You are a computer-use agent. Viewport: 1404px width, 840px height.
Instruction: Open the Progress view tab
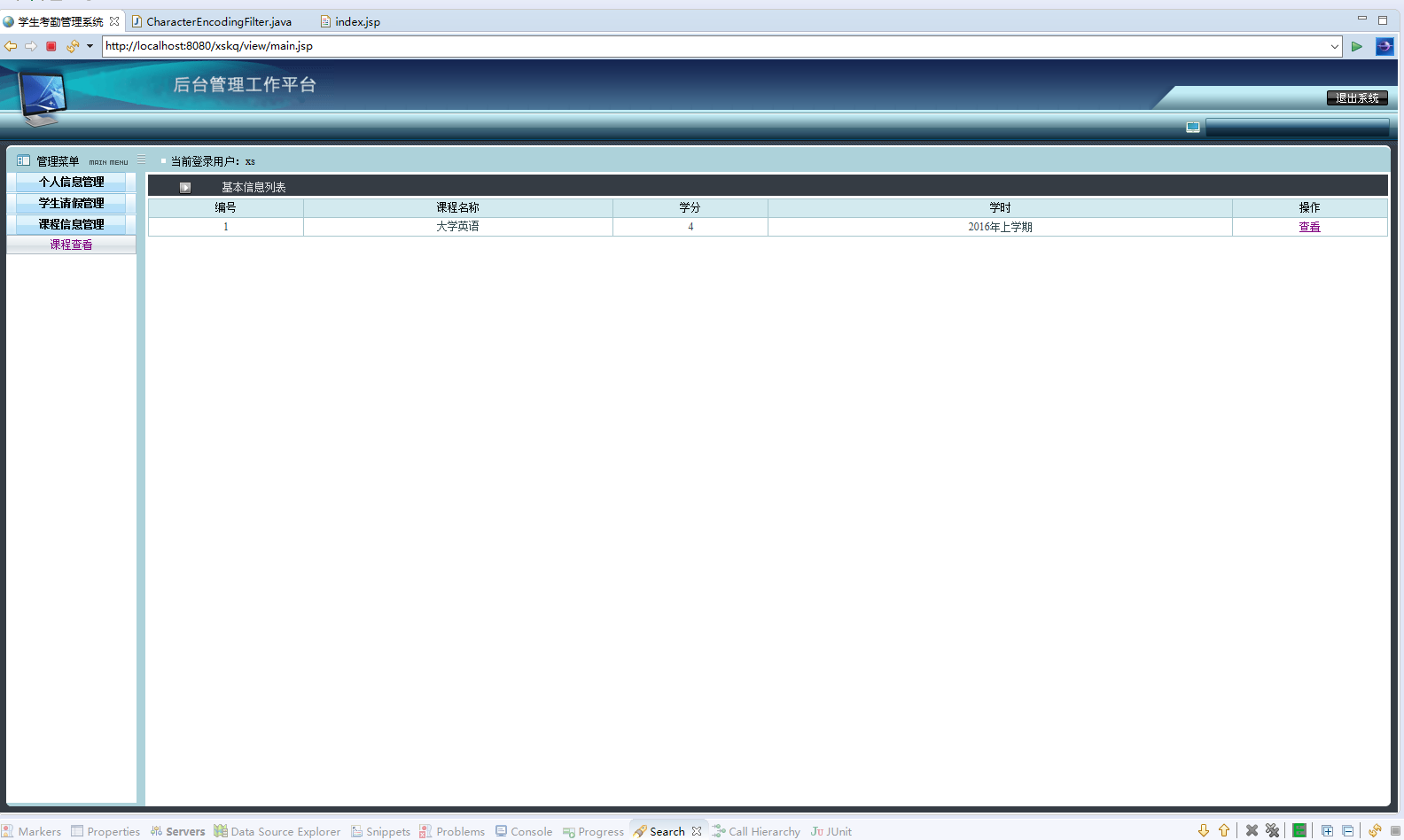click(x=593, y=831)
